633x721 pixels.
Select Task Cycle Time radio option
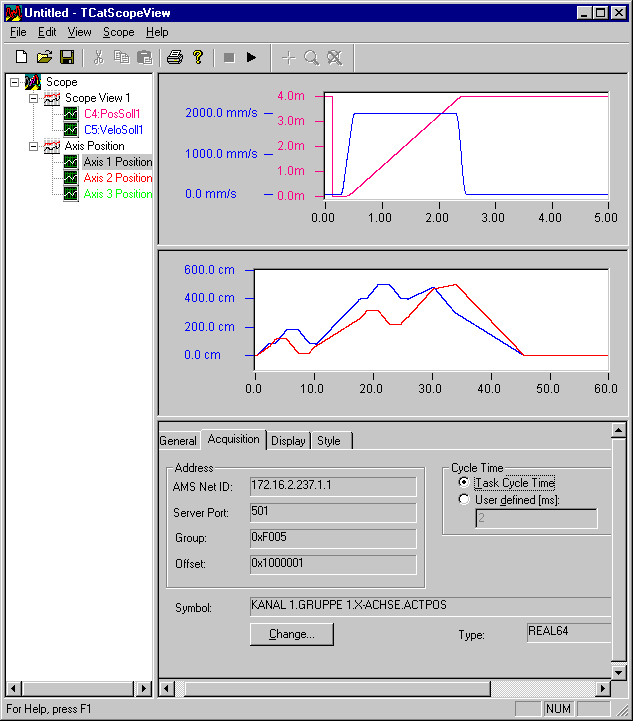pos(464,482)
